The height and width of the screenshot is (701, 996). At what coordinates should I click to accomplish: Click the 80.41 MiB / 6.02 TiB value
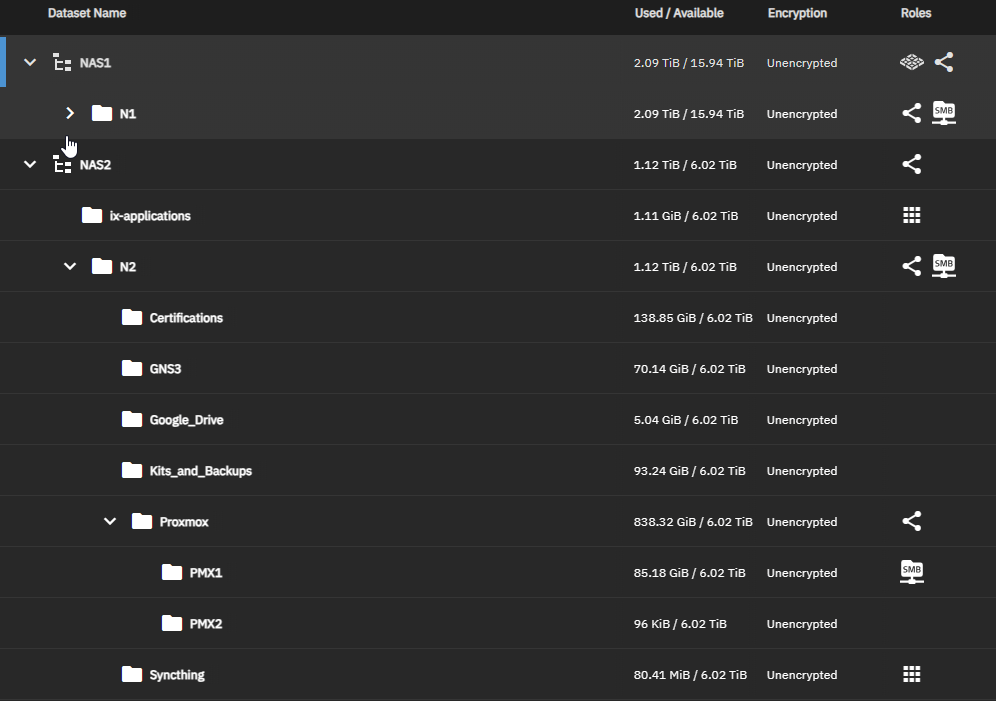(x=690, y=675)
